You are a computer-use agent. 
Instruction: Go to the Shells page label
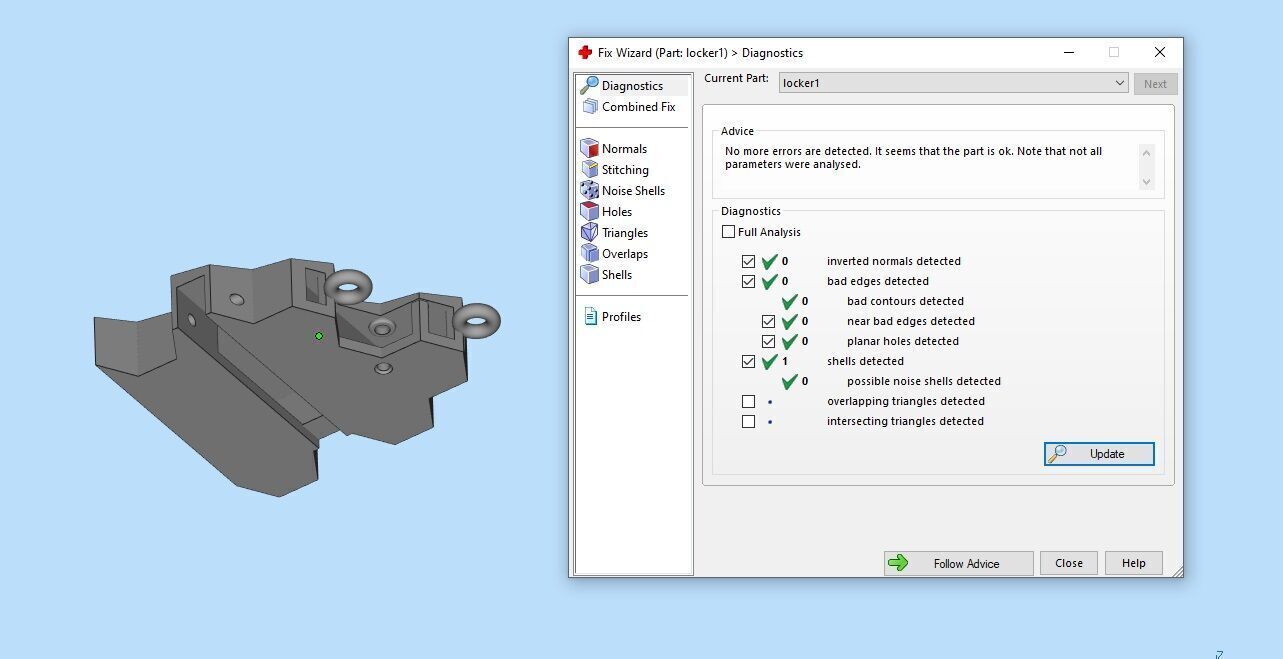(617, 275)
